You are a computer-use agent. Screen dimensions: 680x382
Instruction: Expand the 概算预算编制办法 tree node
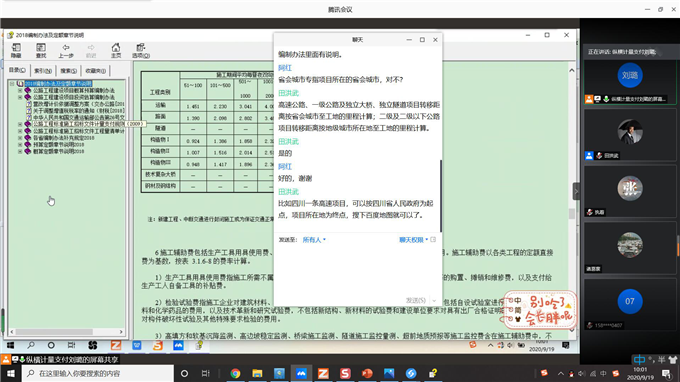[x=20, y=91]
